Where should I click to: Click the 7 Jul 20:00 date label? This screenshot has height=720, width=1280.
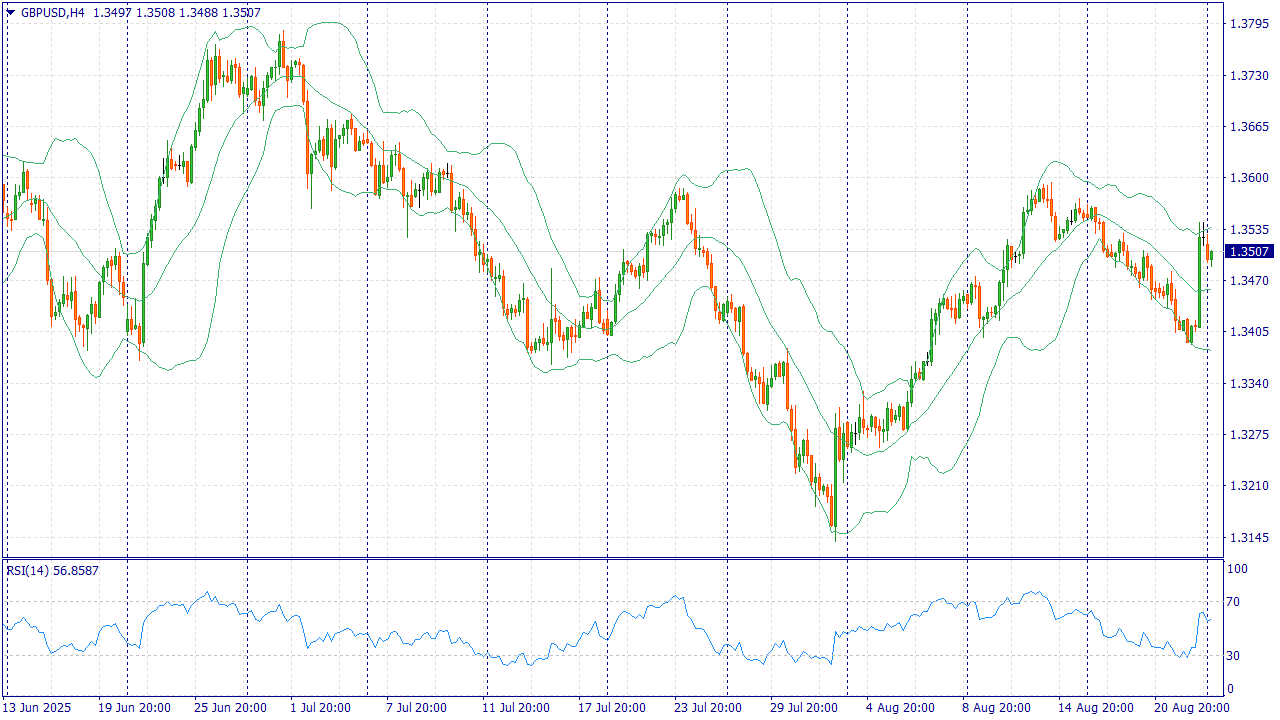coord(416,708)
